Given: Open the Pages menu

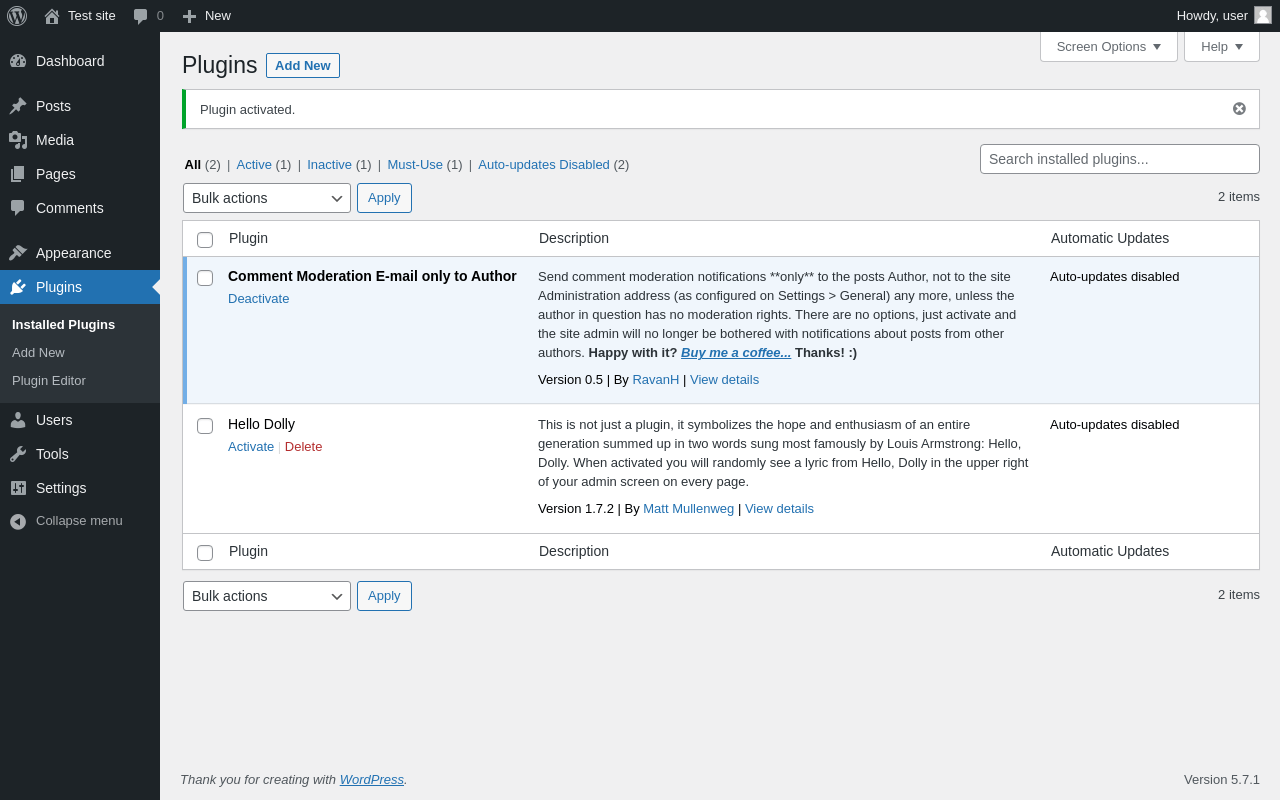Looking at the screenshot, I should [80, 174].
